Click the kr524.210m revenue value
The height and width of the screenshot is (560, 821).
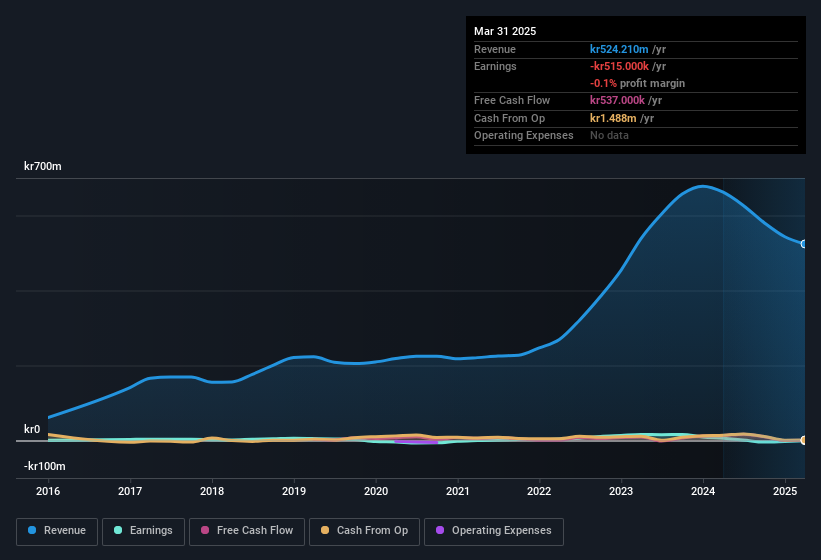click(x=619, y=49)
